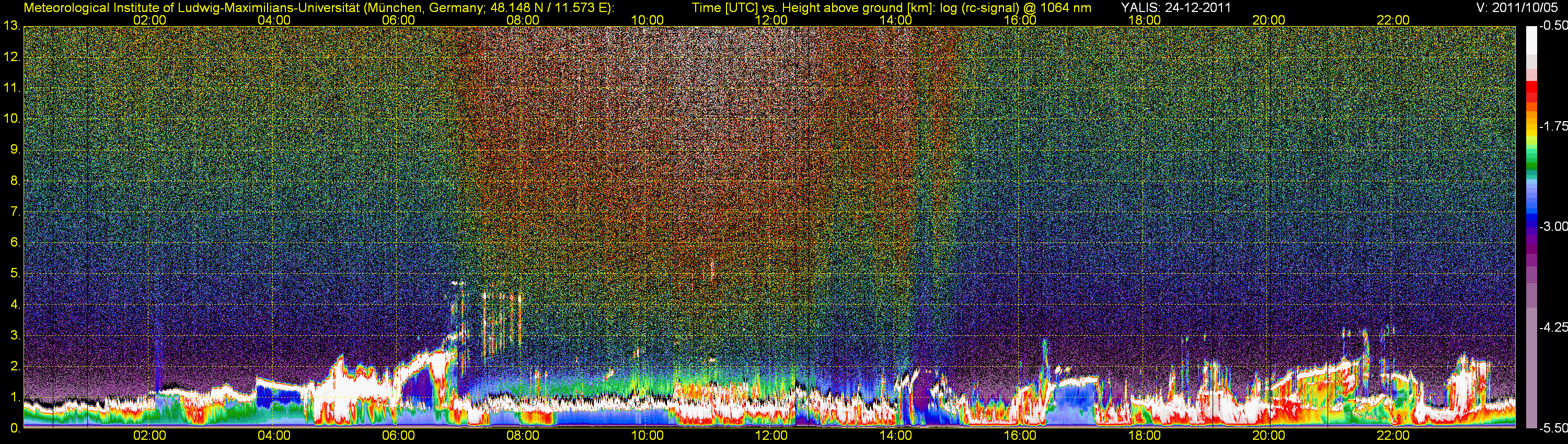
Task: Select the 10:00 label on the bottom time axis
Action: [x=647, y=436]
